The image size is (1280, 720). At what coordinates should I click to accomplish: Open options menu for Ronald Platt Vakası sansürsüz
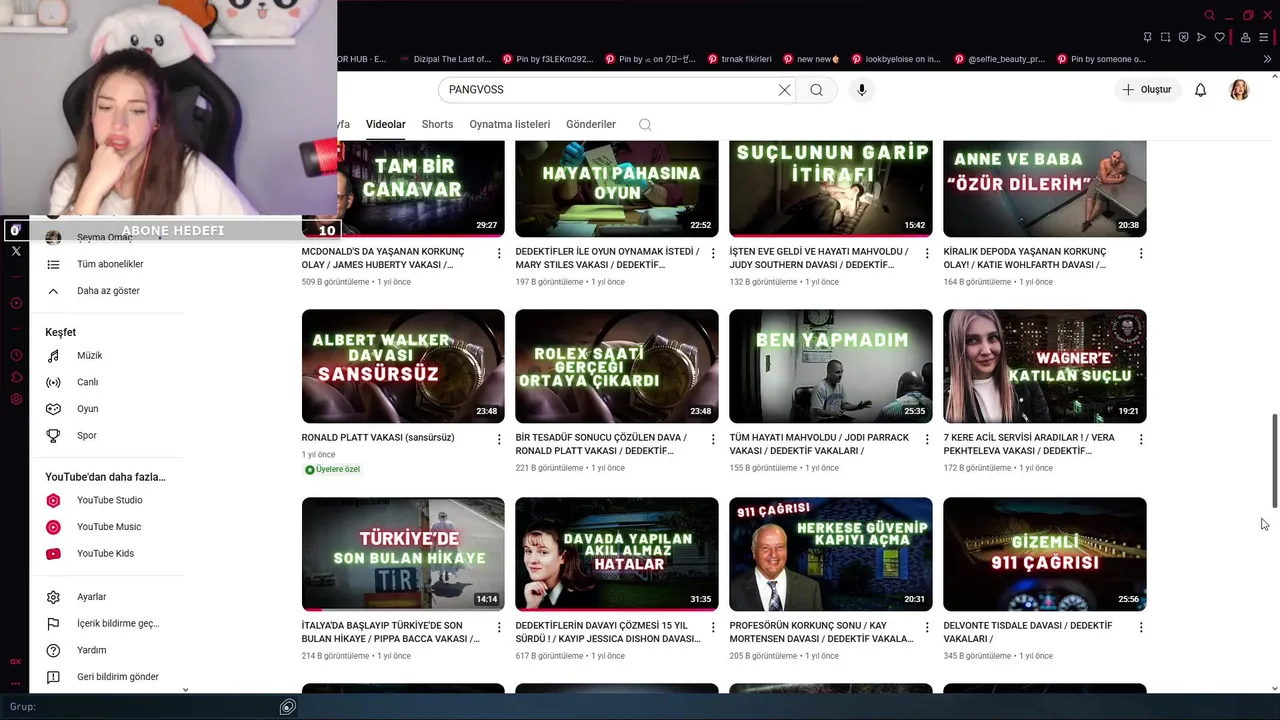coord(499,440)
